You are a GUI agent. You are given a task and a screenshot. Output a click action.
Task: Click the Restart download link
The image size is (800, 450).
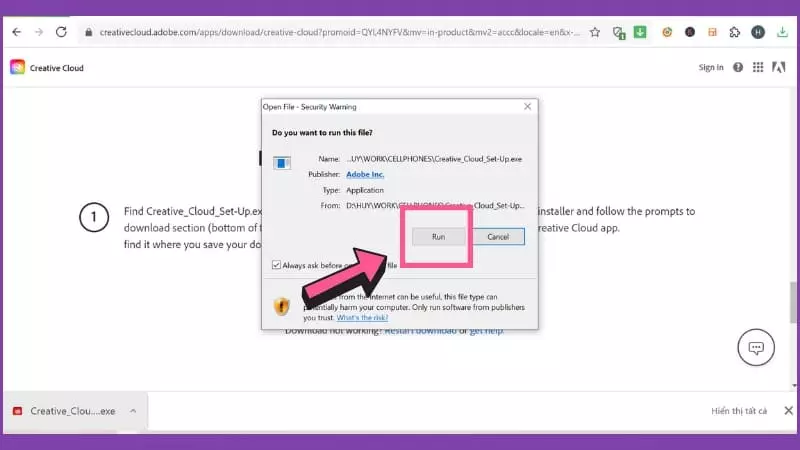[x=420, y=331]
